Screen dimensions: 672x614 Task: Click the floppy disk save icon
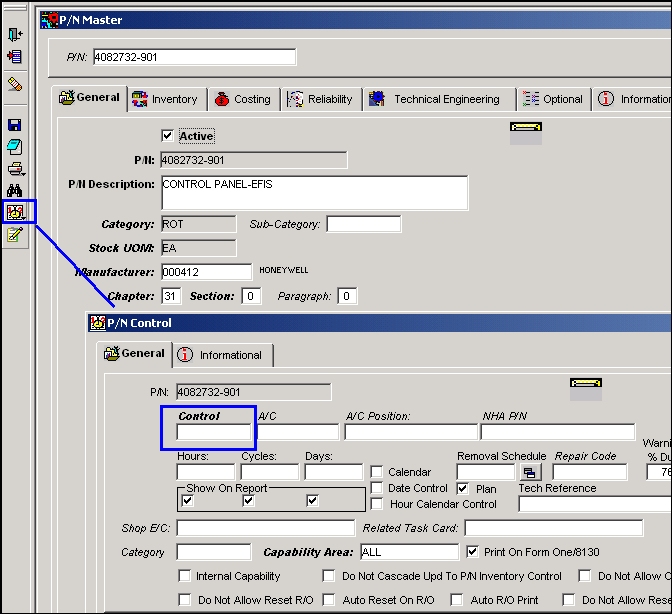15,125
